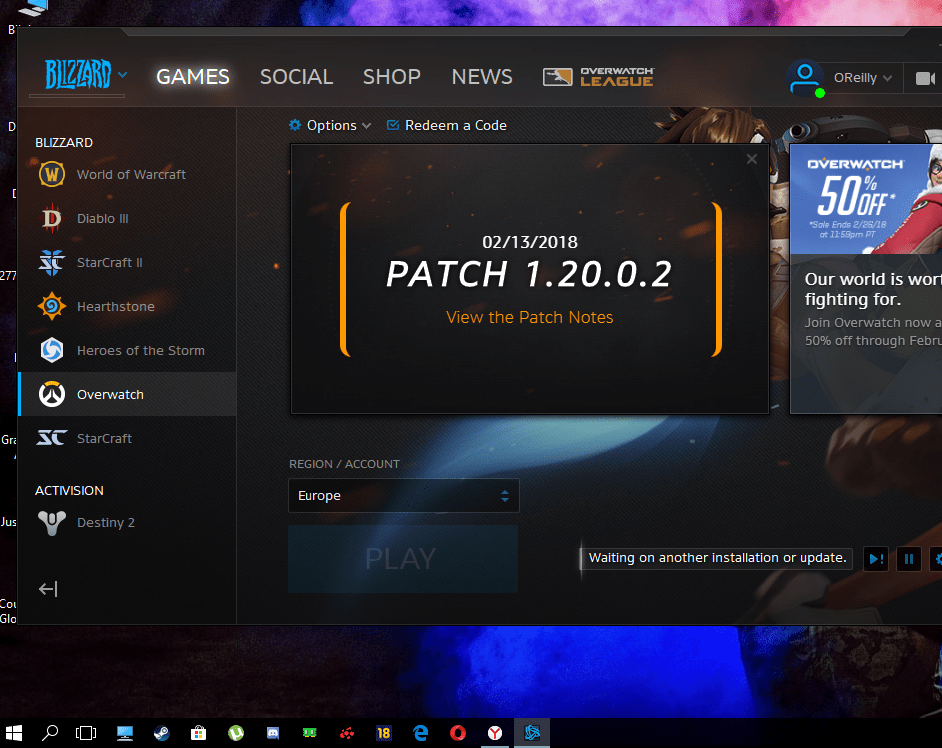942x748 pixels.
Task: Click 'Waiting on another installation' status text
Action: pyautogui.click(x=717, y=558)
